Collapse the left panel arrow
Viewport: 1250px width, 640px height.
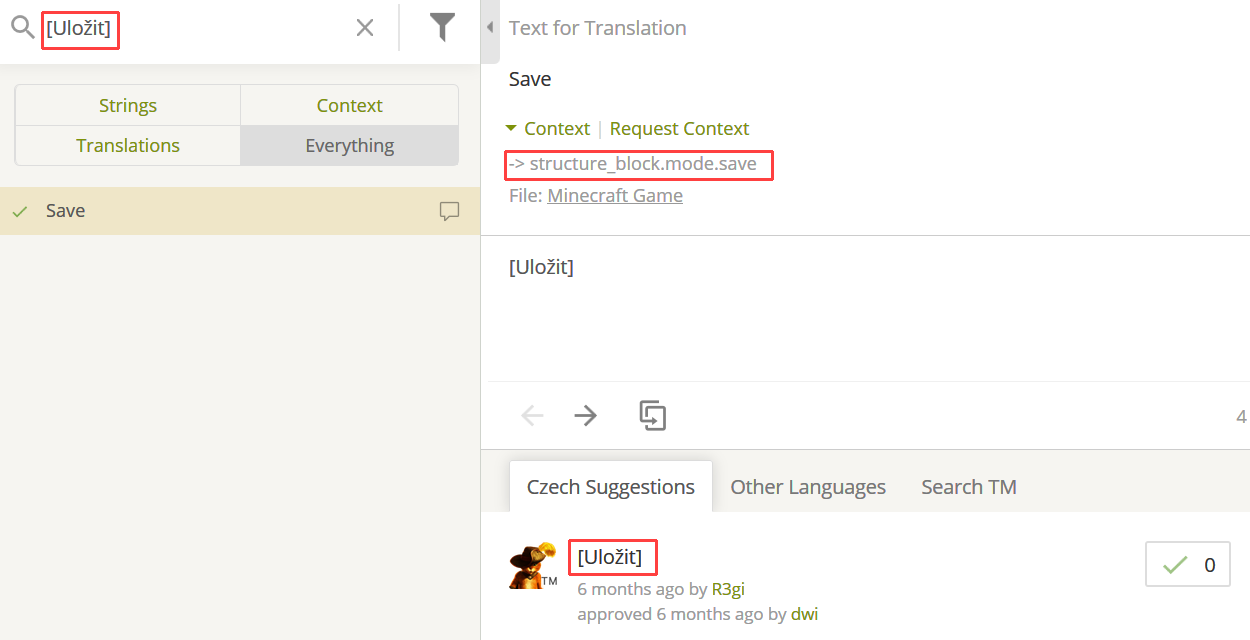[490, 28]
